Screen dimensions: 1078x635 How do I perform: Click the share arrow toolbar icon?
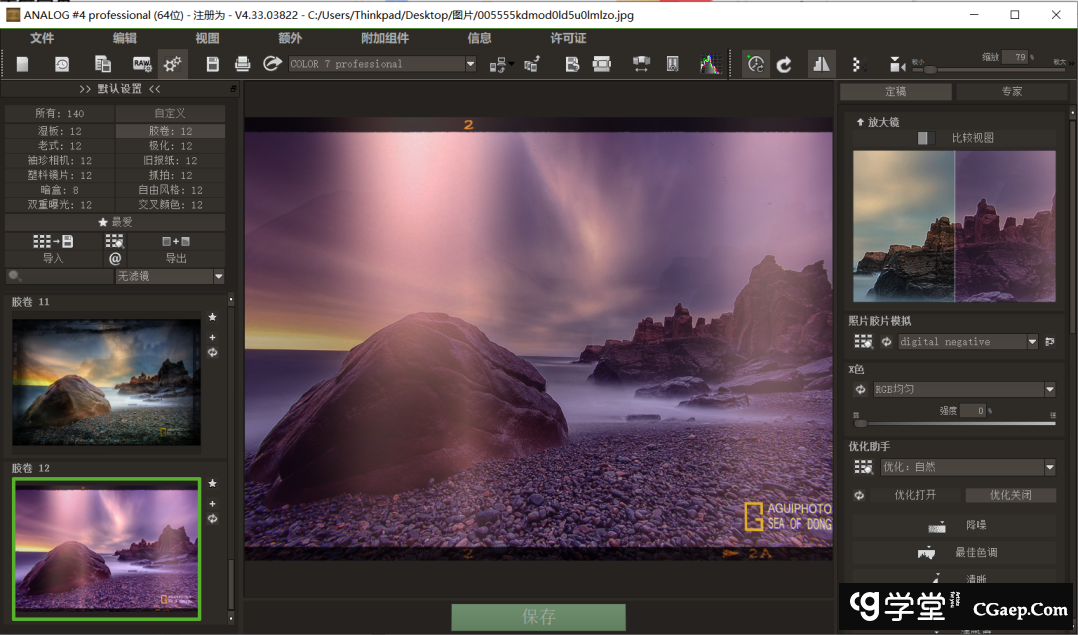271,64
